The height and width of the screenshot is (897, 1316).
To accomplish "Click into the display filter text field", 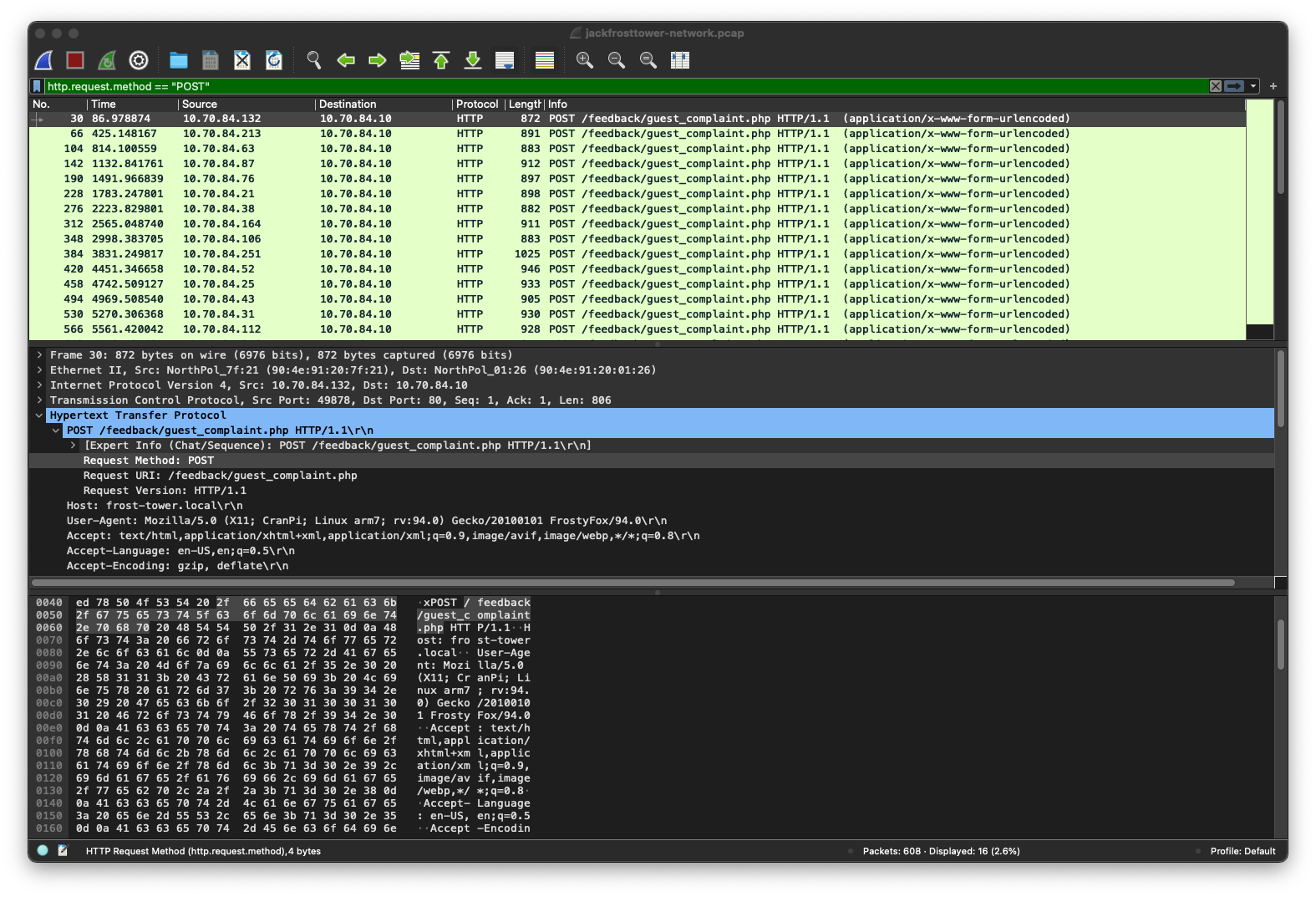I will (625, 86).
